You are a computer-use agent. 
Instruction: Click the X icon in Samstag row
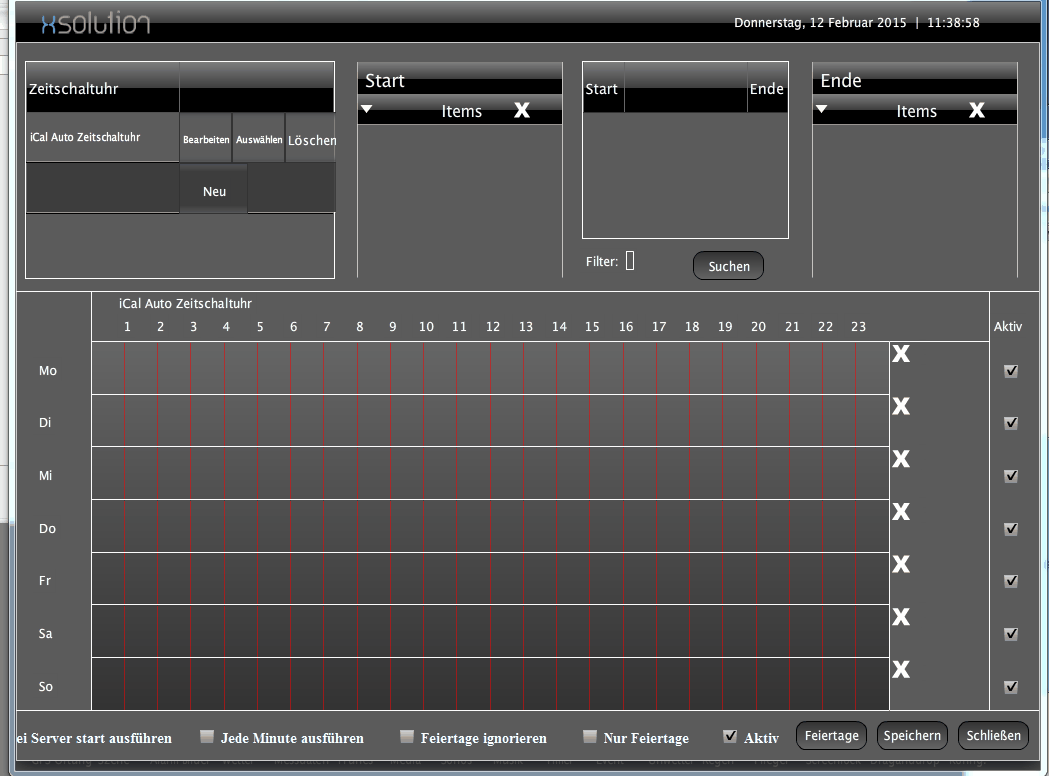901,617
